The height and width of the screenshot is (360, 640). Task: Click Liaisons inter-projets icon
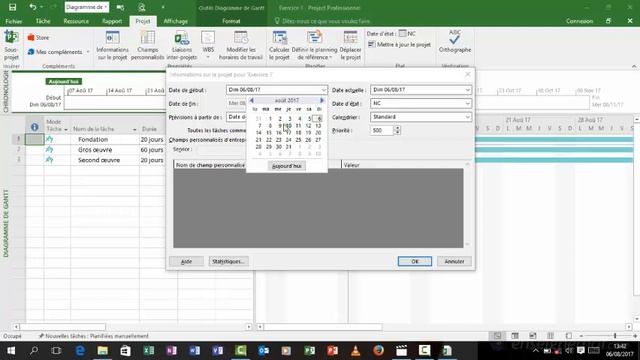(x=182, y=45)
